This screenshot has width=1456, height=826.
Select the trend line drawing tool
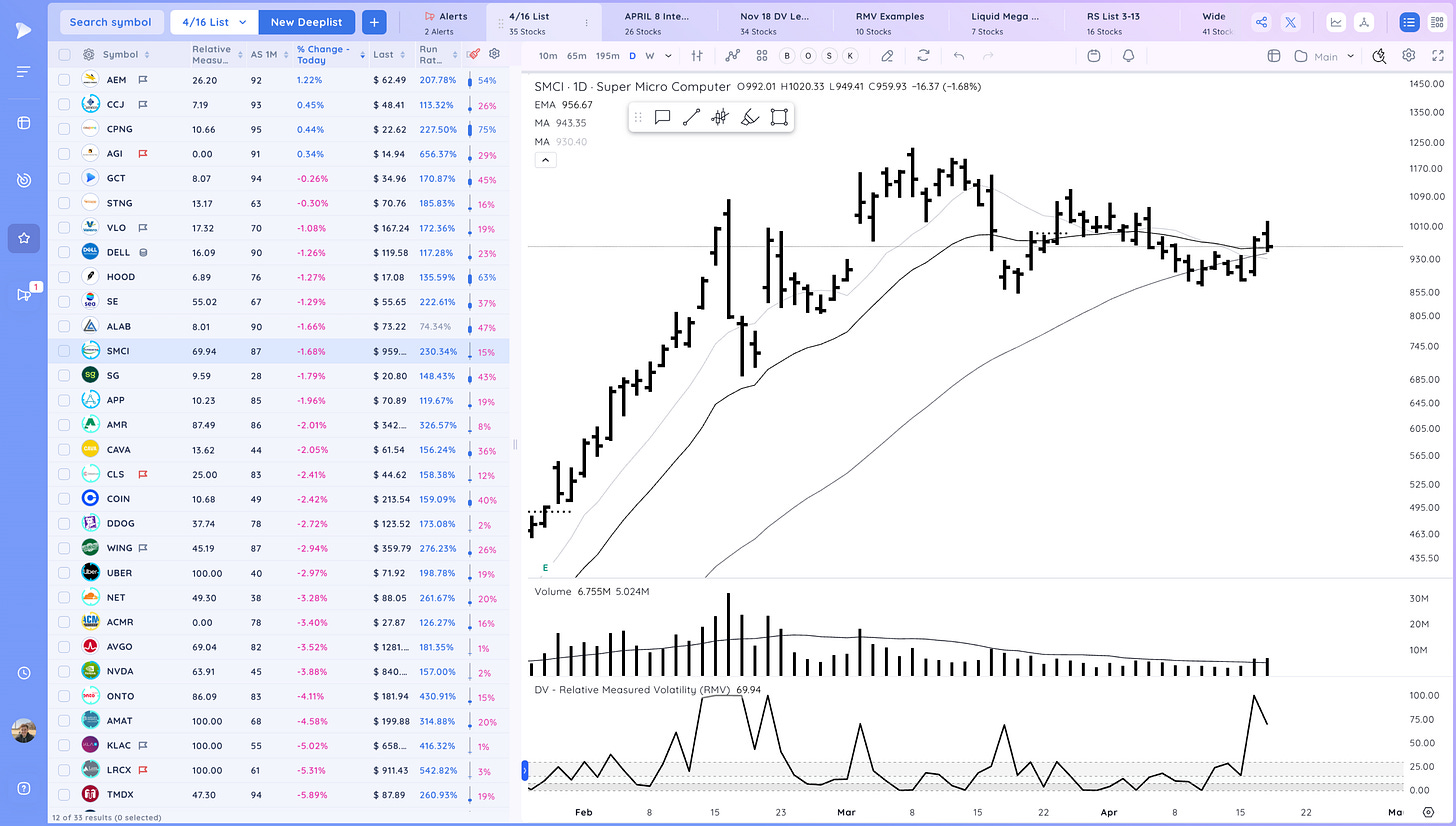tap(690, 117)
